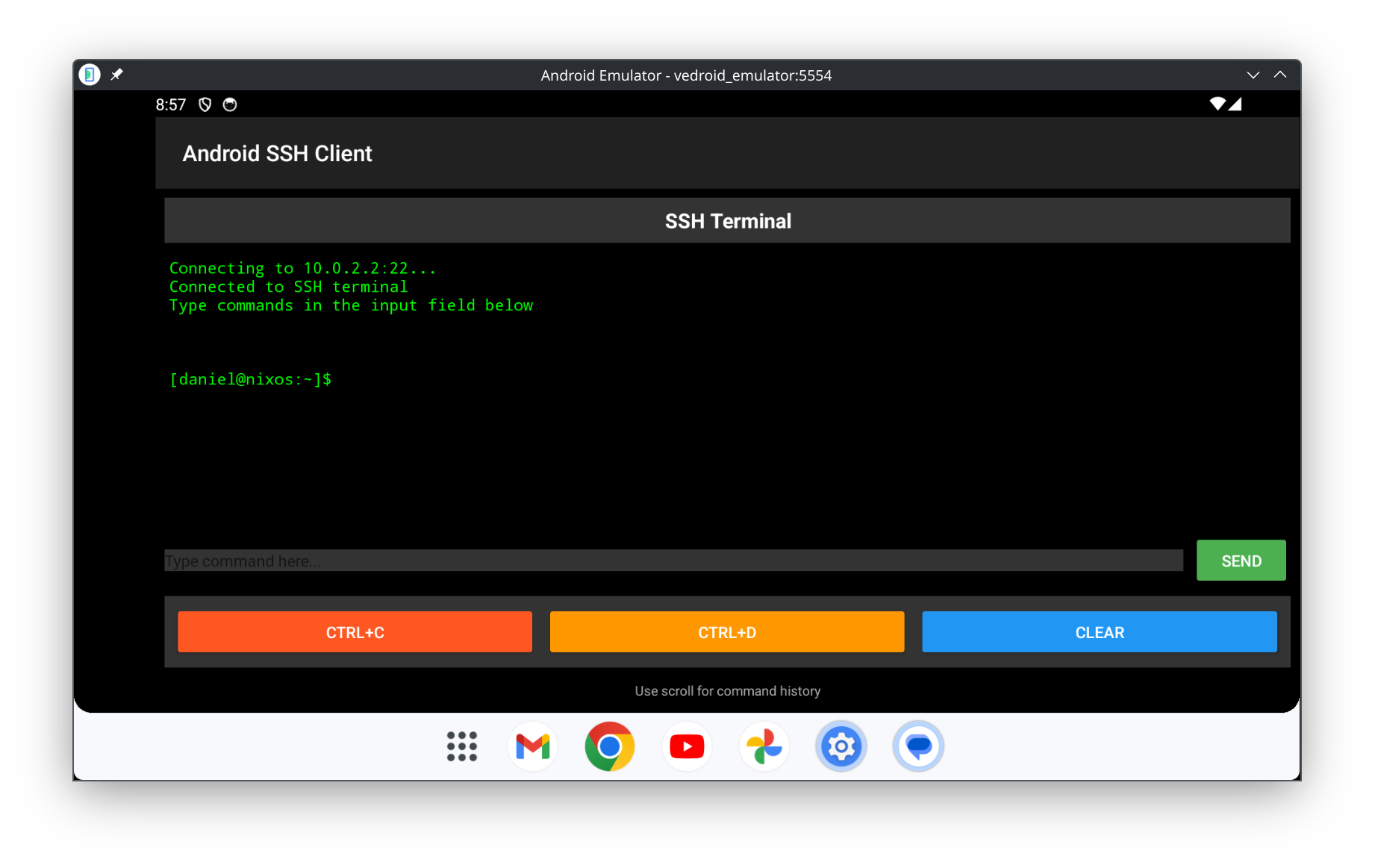Collapse window using titlebar down chevron

1253,75
